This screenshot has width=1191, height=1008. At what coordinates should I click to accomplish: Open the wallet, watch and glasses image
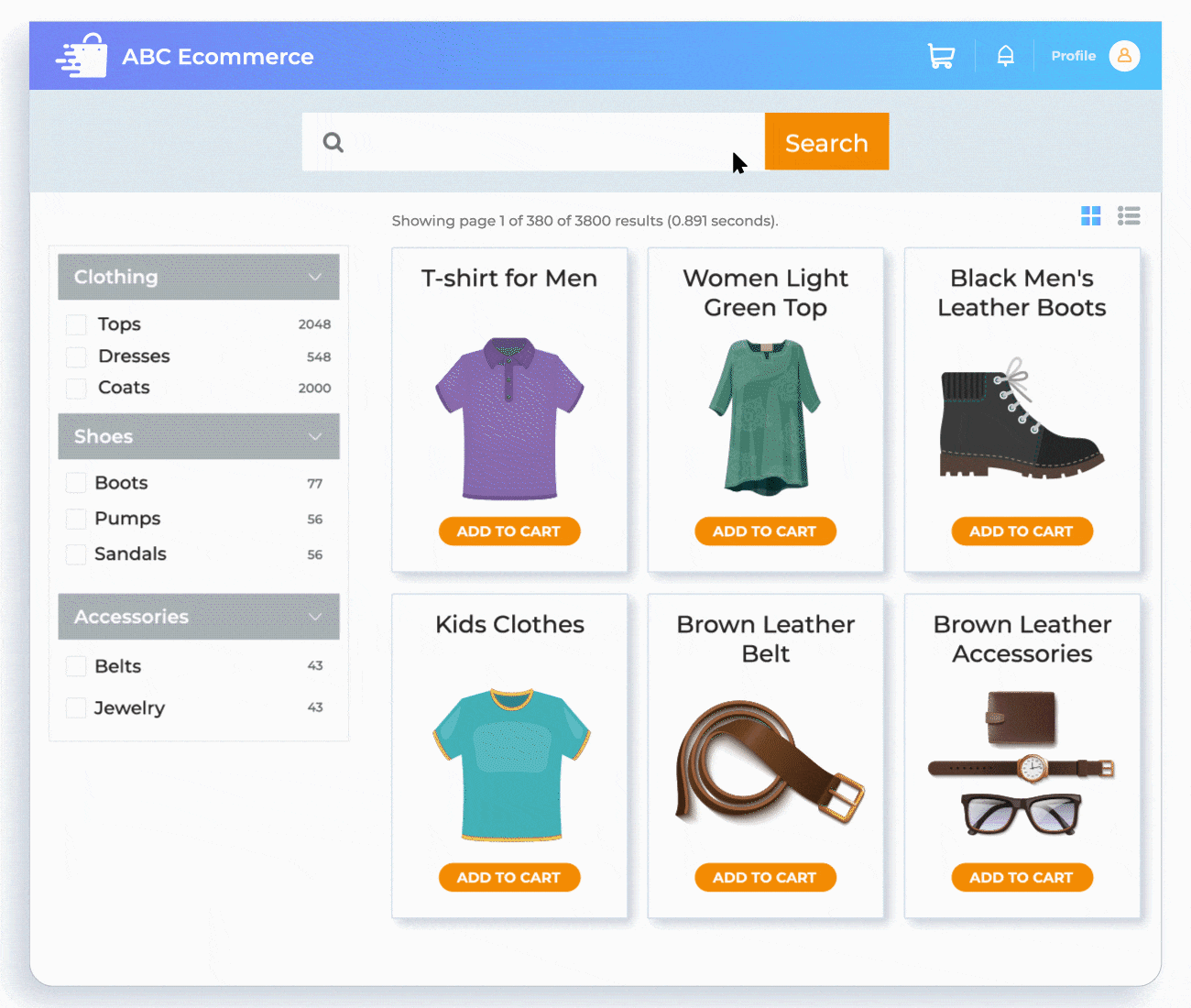[1022, 762]
